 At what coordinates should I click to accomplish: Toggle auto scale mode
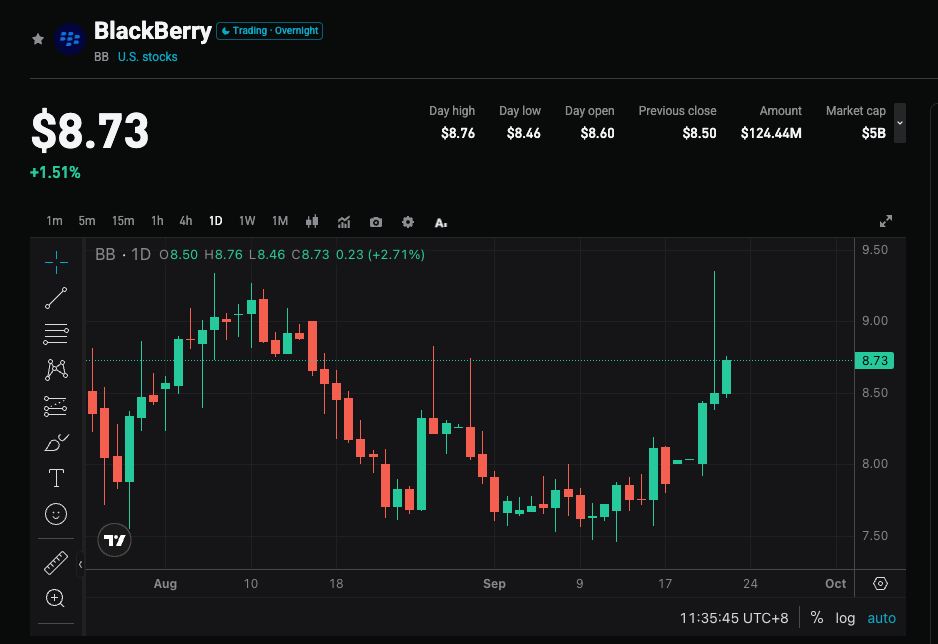point(882,618)
